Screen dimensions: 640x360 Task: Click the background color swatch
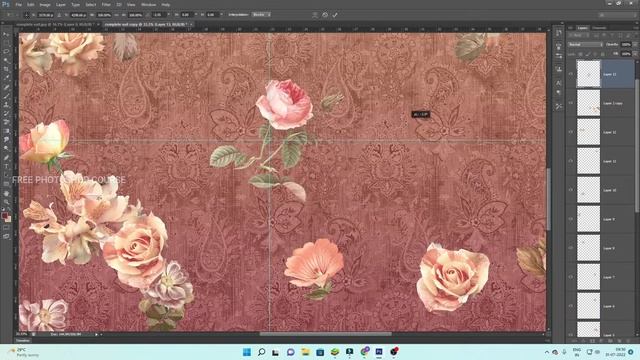click(x=8, y=219)
